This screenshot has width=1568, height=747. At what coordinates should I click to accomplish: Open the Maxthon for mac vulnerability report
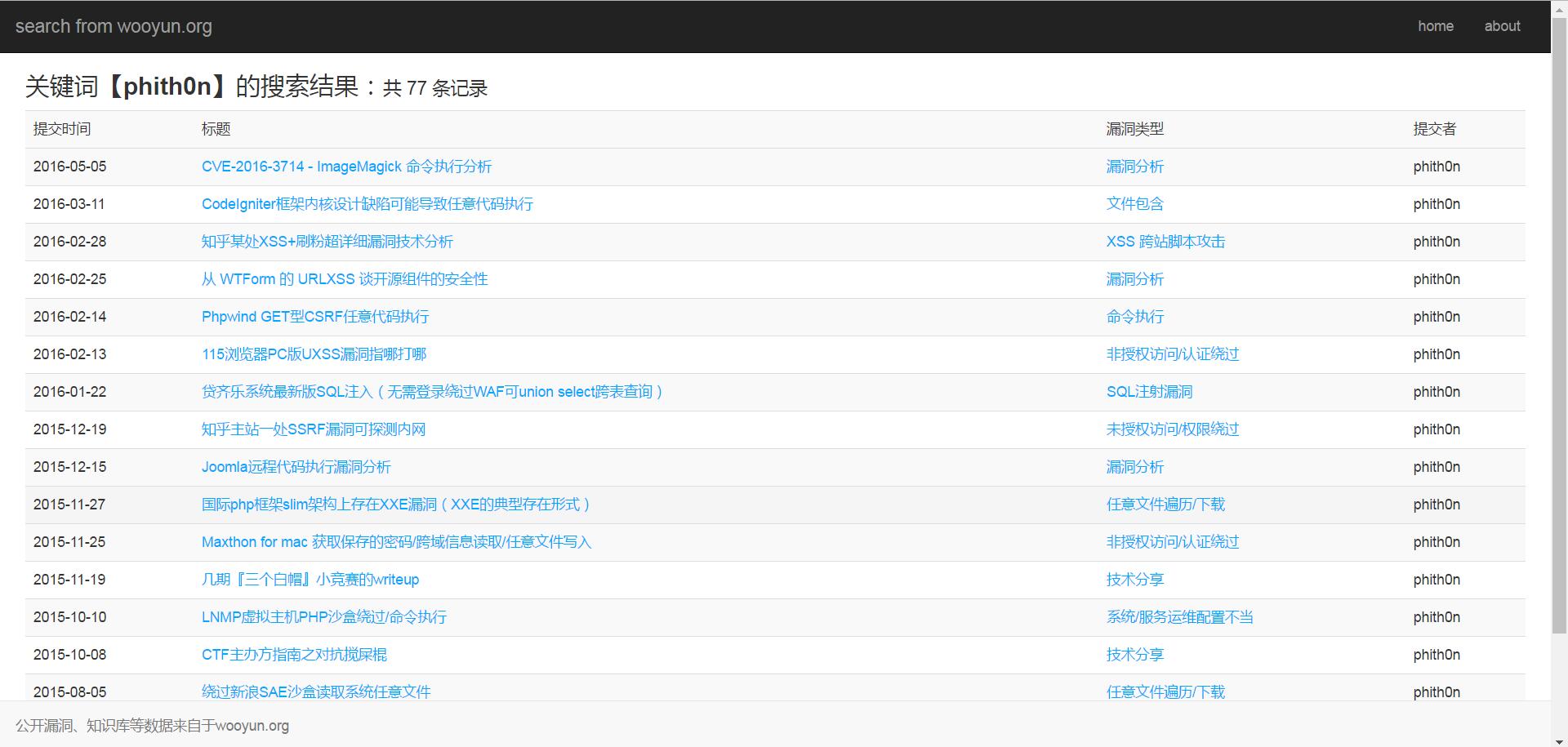396,542
